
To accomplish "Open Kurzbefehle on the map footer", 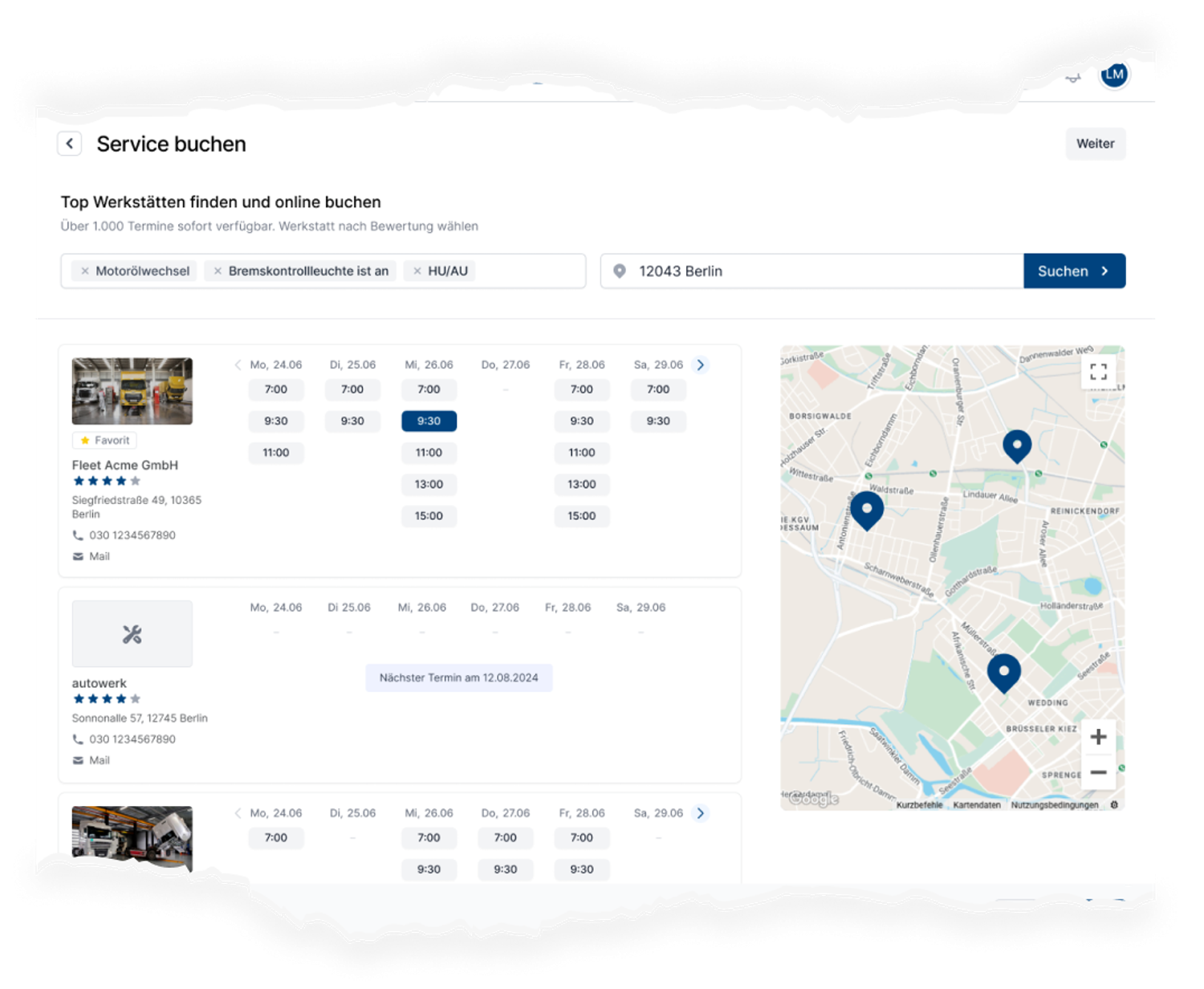I will (920, 805).
